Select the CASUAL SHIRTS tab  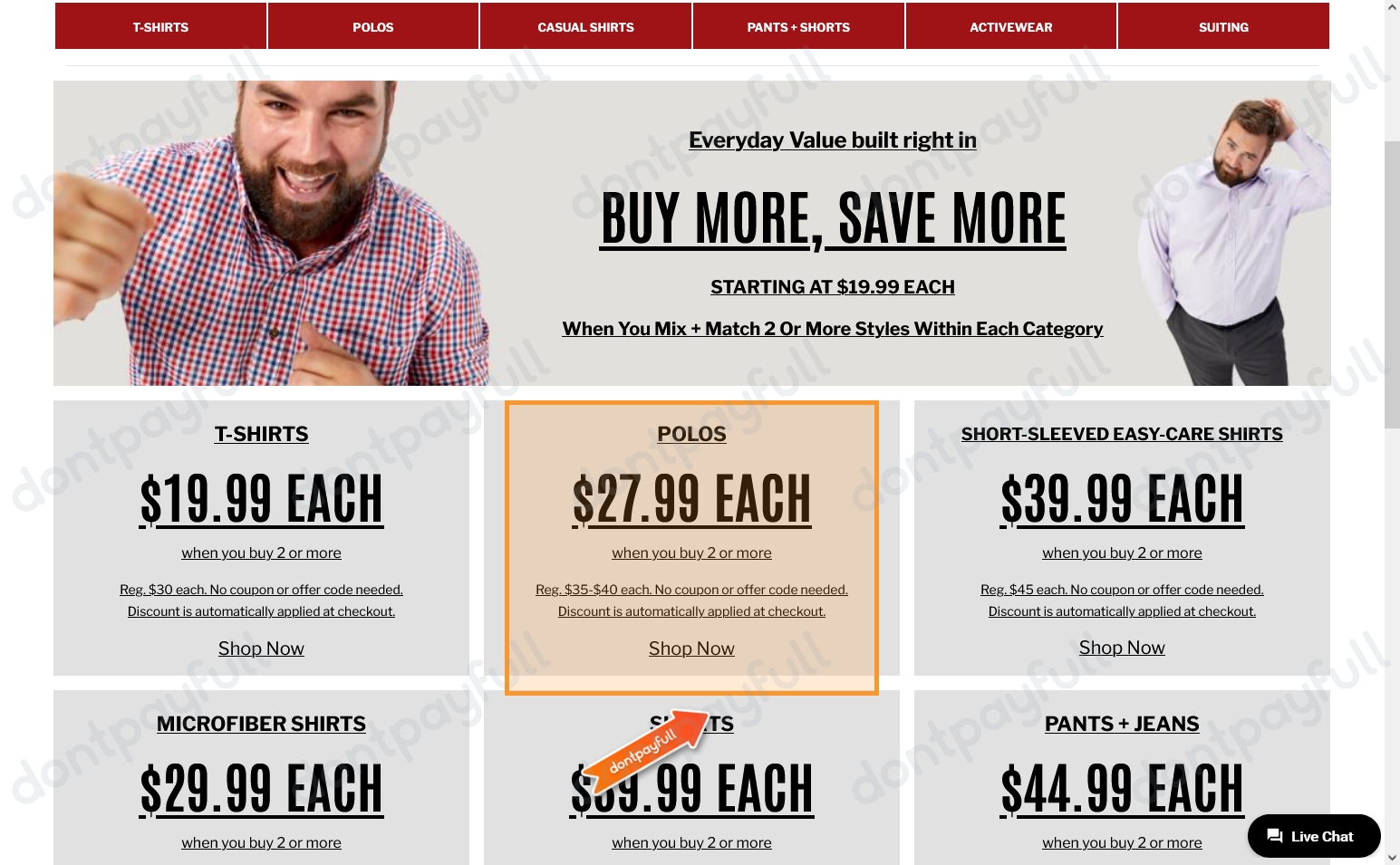tap(585, 26)
